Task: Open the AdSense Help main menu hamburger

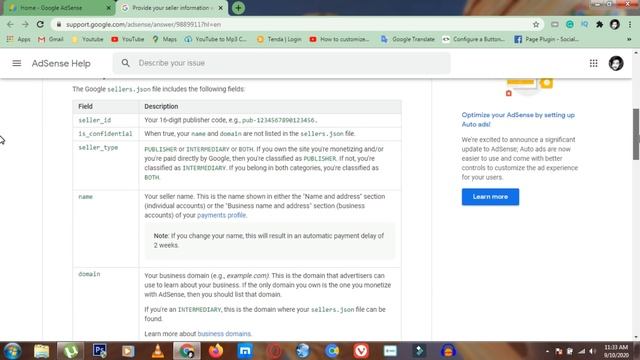Action: tap(17, 63)
